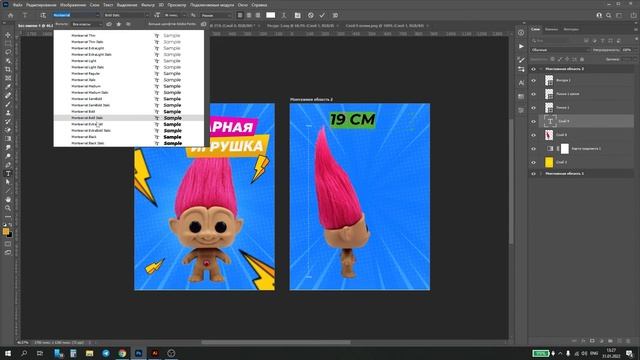Switch to the Контуры tab
640x360 pixels.
click(571, 29)
